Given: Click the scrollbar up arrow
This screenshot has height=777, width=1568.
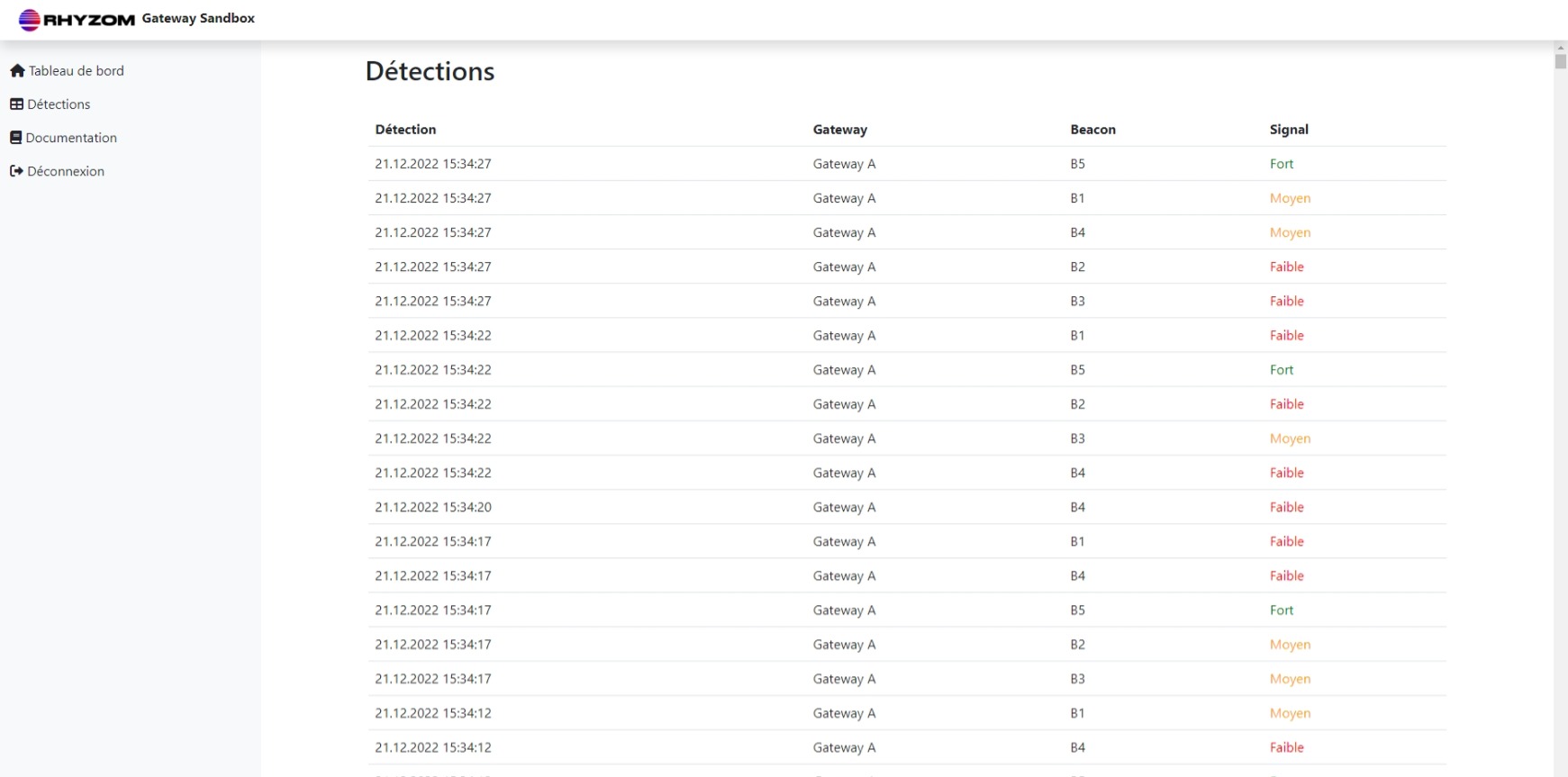Looking at the screenshot, I should (1560, 48).
